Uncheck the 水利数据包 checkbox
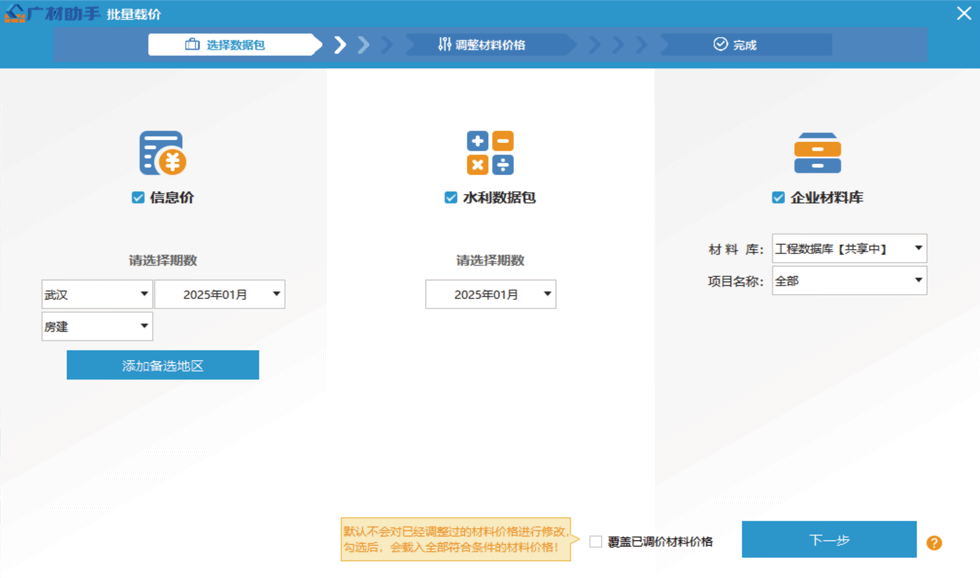This screenshot has width=980, height=578. [451, 198]
